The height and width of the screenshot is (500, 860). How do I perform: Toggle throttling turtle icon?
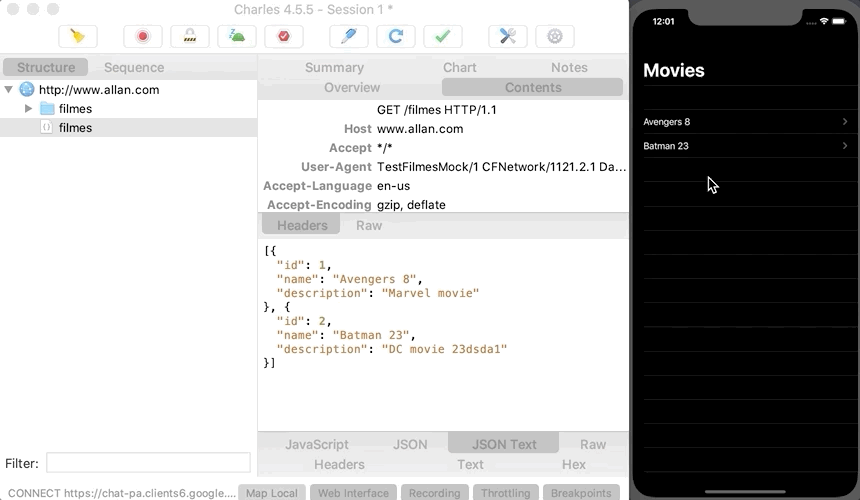coord(237,36)
